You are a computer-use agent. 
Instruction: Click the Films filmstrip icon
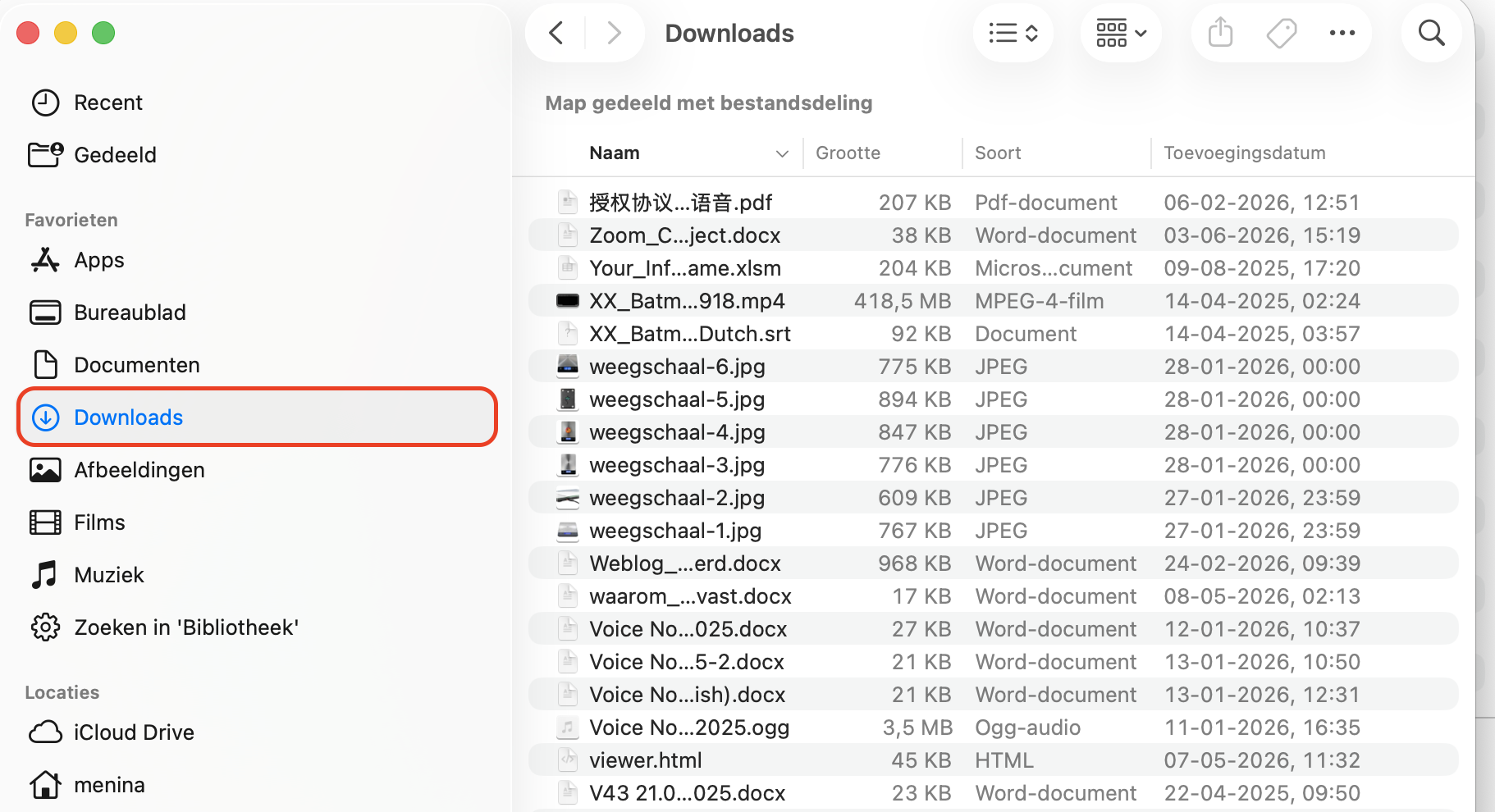[x=45, y=522]
